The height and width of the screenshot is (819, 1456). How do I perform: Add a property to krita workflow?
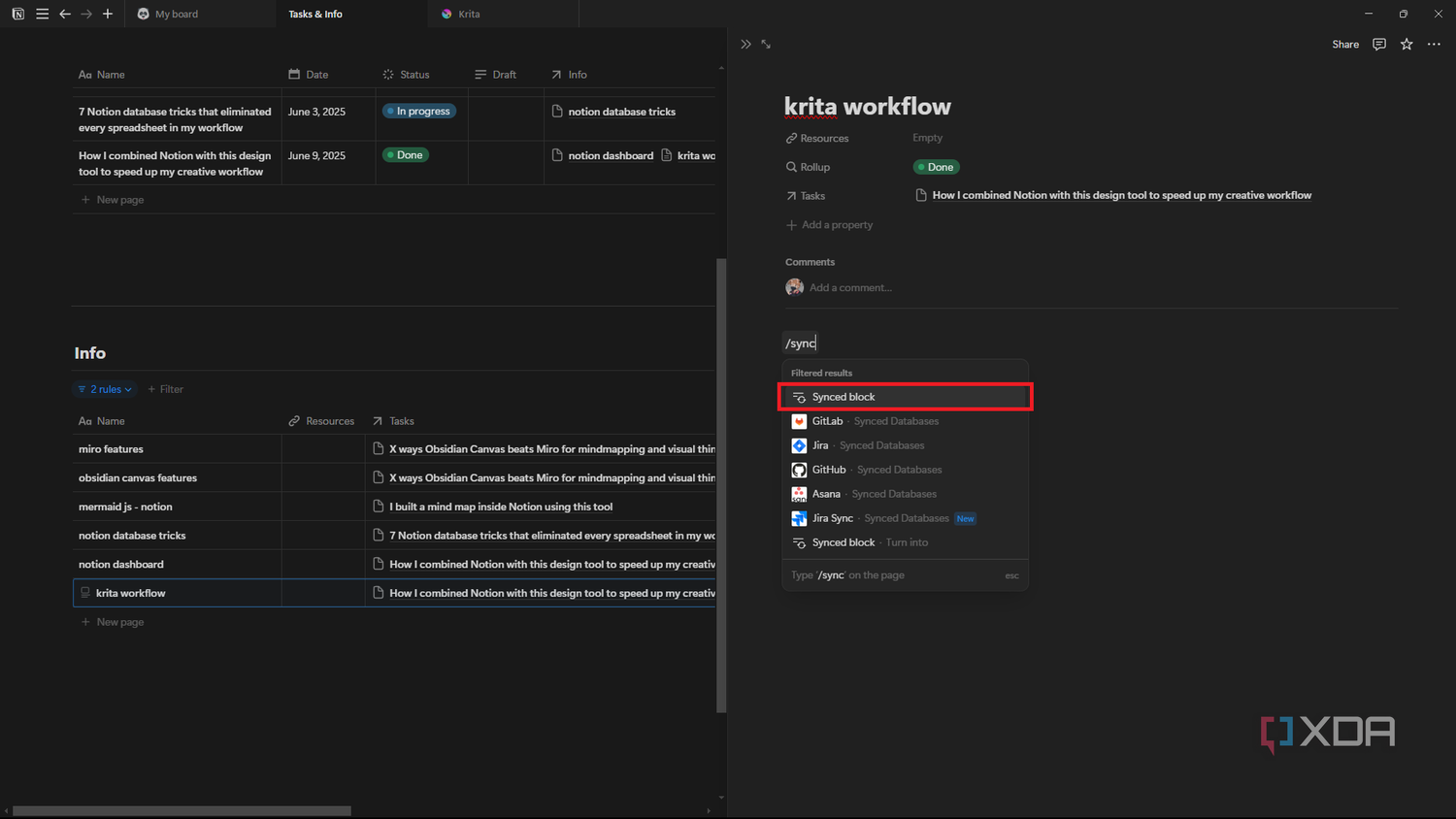coord(829,225)
